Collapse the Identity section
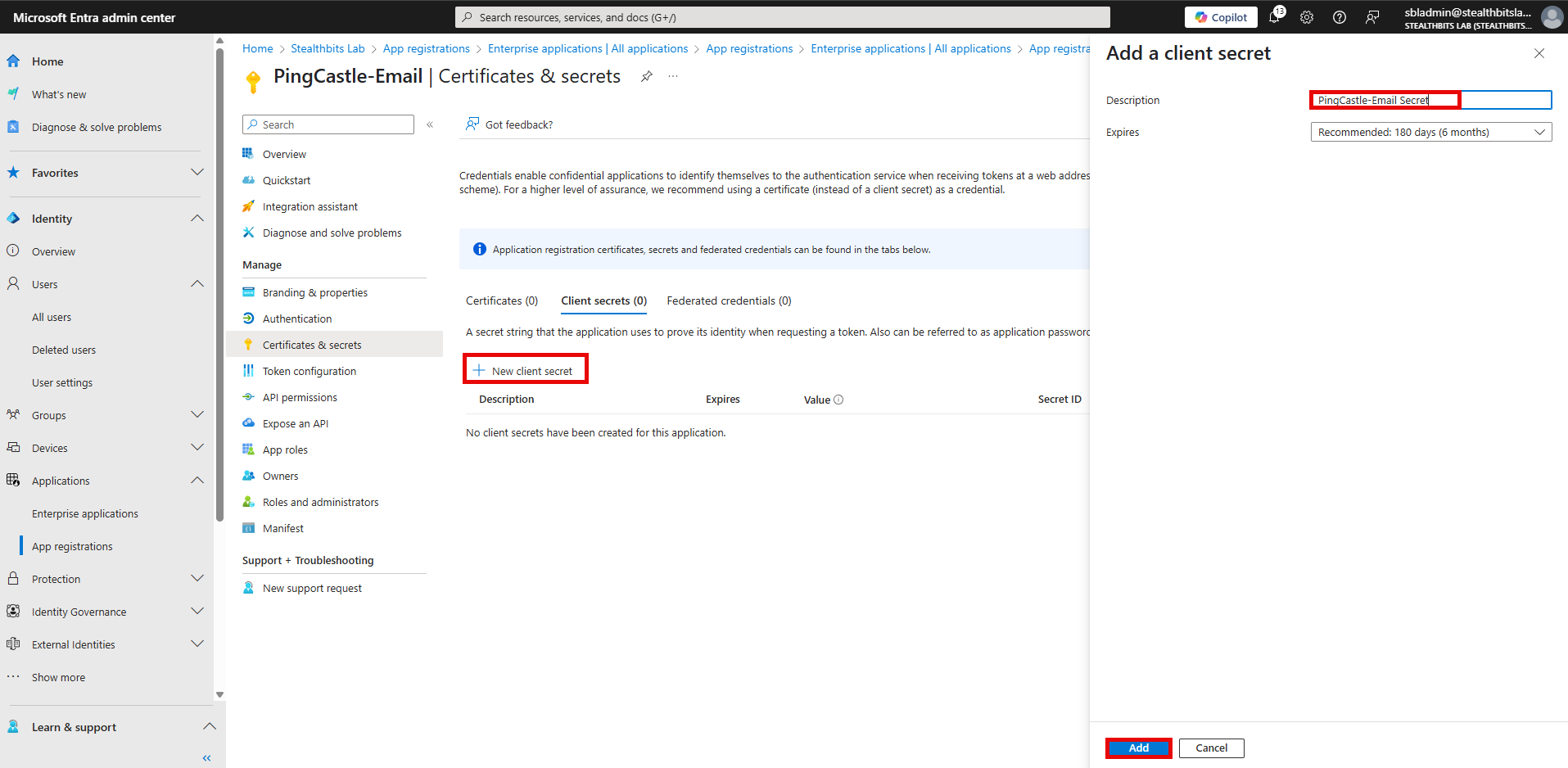Viewport: 1568px width, 768px height. pyautogui.click(x=197, y=219)
